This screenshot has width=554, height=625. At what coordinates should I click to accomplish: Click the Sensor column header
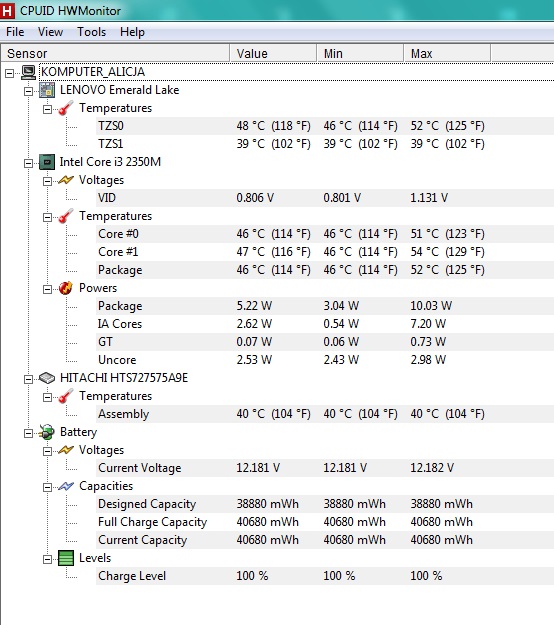point(116,53)
